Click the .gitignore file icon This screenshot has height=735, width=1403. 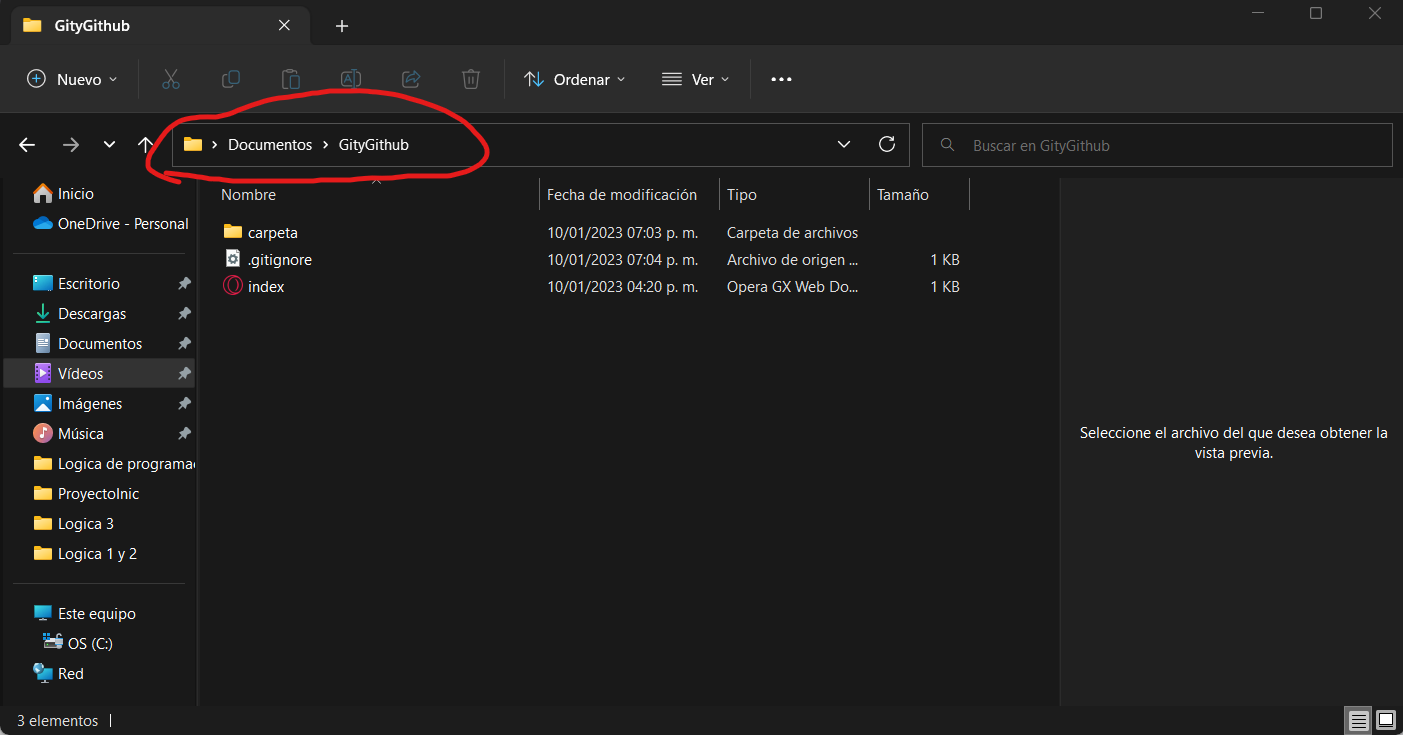click(233, 259)
